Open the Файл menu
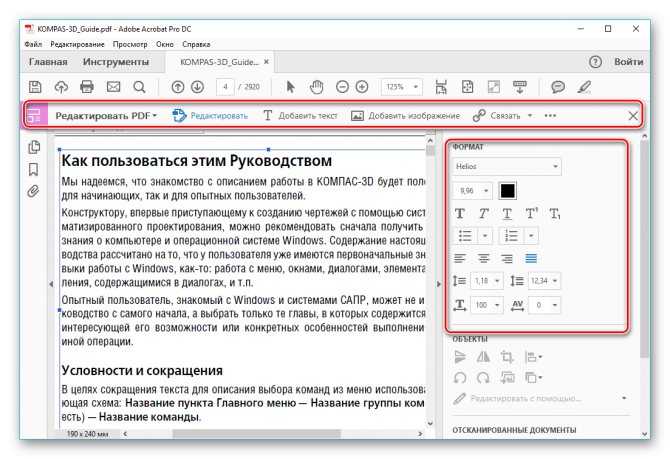The height and width of the screenshot is (459, 670). coord(33,44)
